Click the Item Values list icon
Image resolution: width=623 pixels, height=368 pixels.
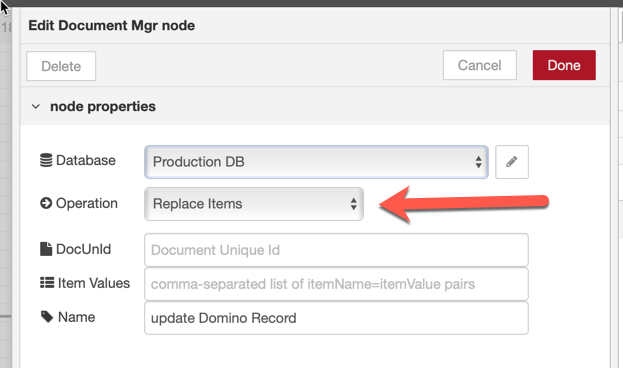click(47, 283)
